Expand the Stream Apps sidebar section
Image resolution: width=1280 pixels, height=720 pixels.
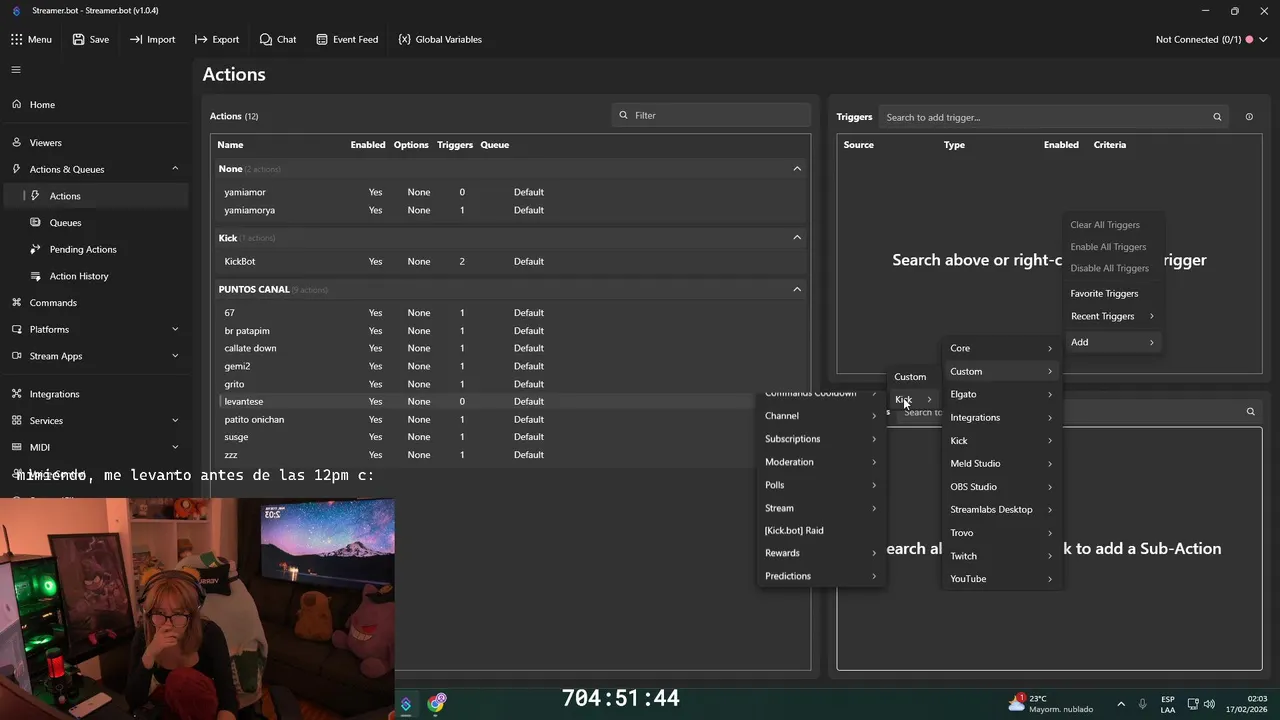pos(175,356)
